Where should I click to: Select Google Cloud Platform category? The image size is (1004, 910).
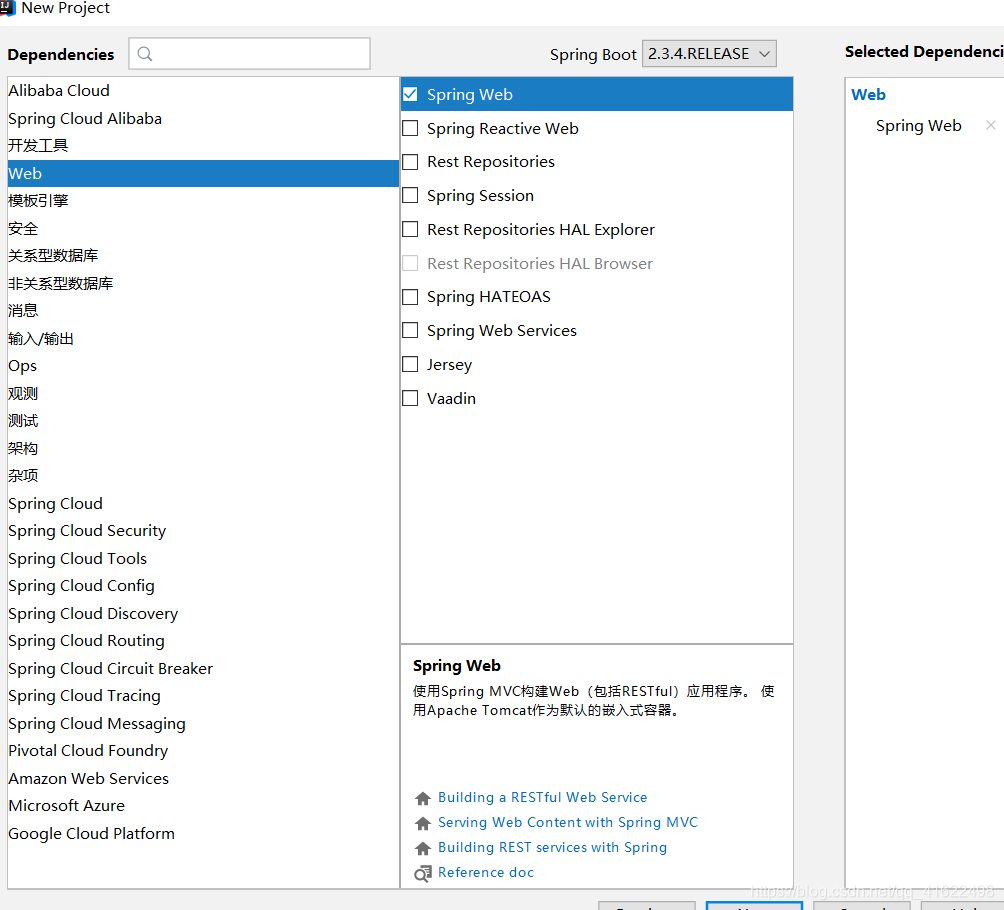click(203, 833)
